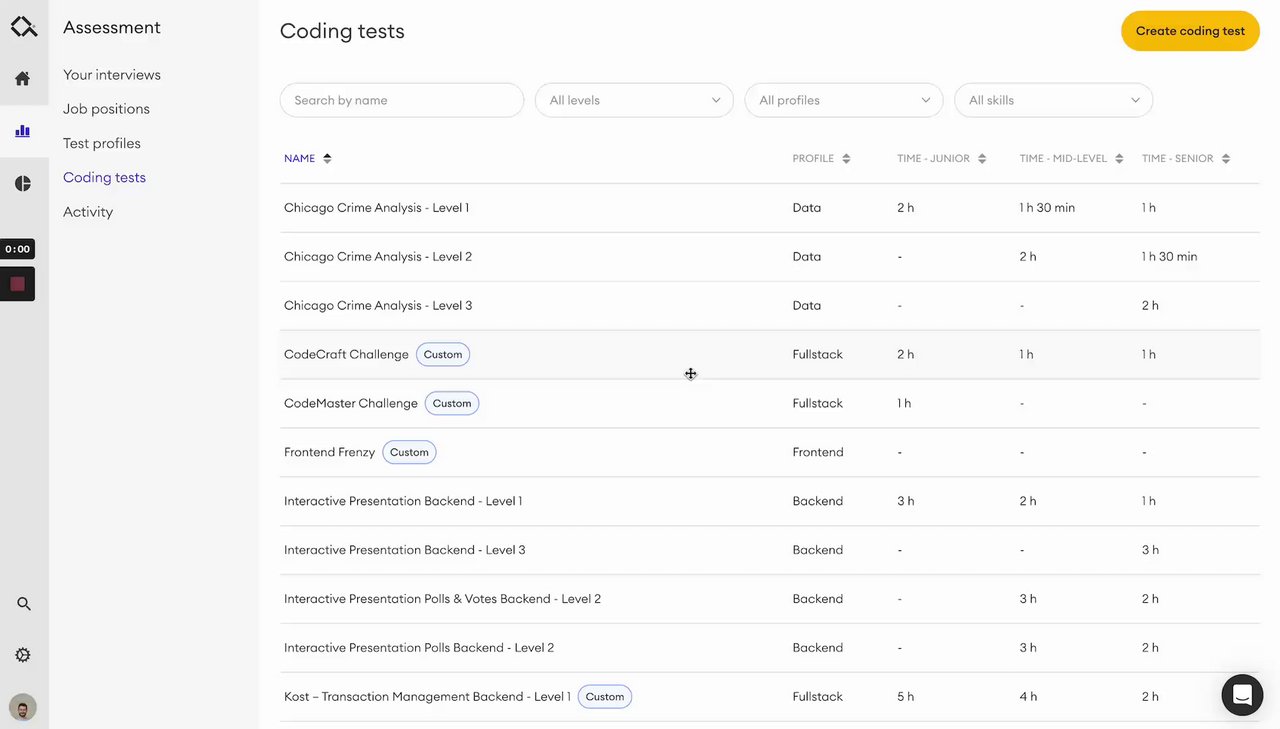1280x729 pixels.
Task: Open the pie chart analytics icon
Action: (x=22, y=184)
